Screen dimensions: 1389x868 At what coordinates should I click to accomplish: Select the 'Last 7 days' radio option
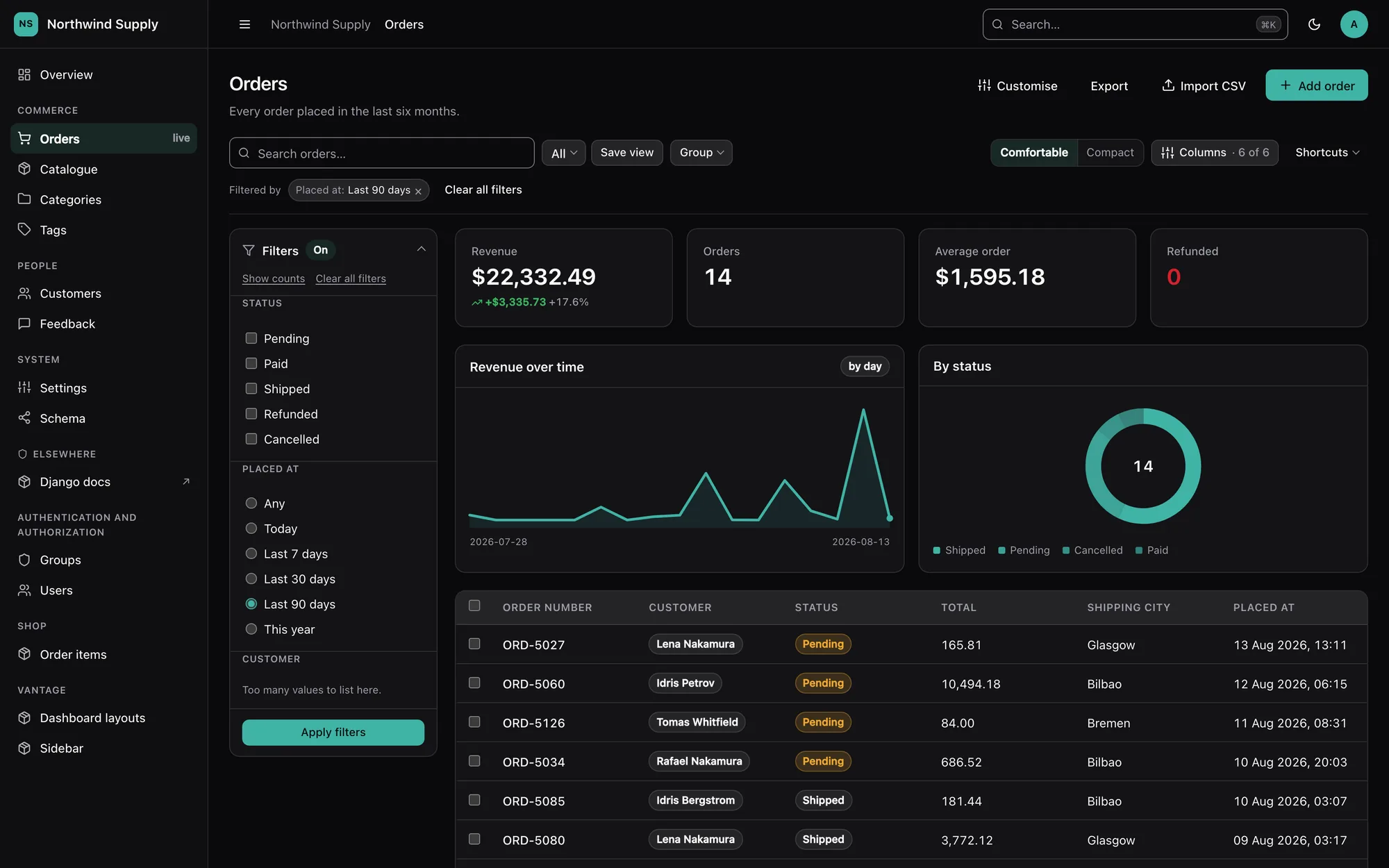click(x=251, y=553)
